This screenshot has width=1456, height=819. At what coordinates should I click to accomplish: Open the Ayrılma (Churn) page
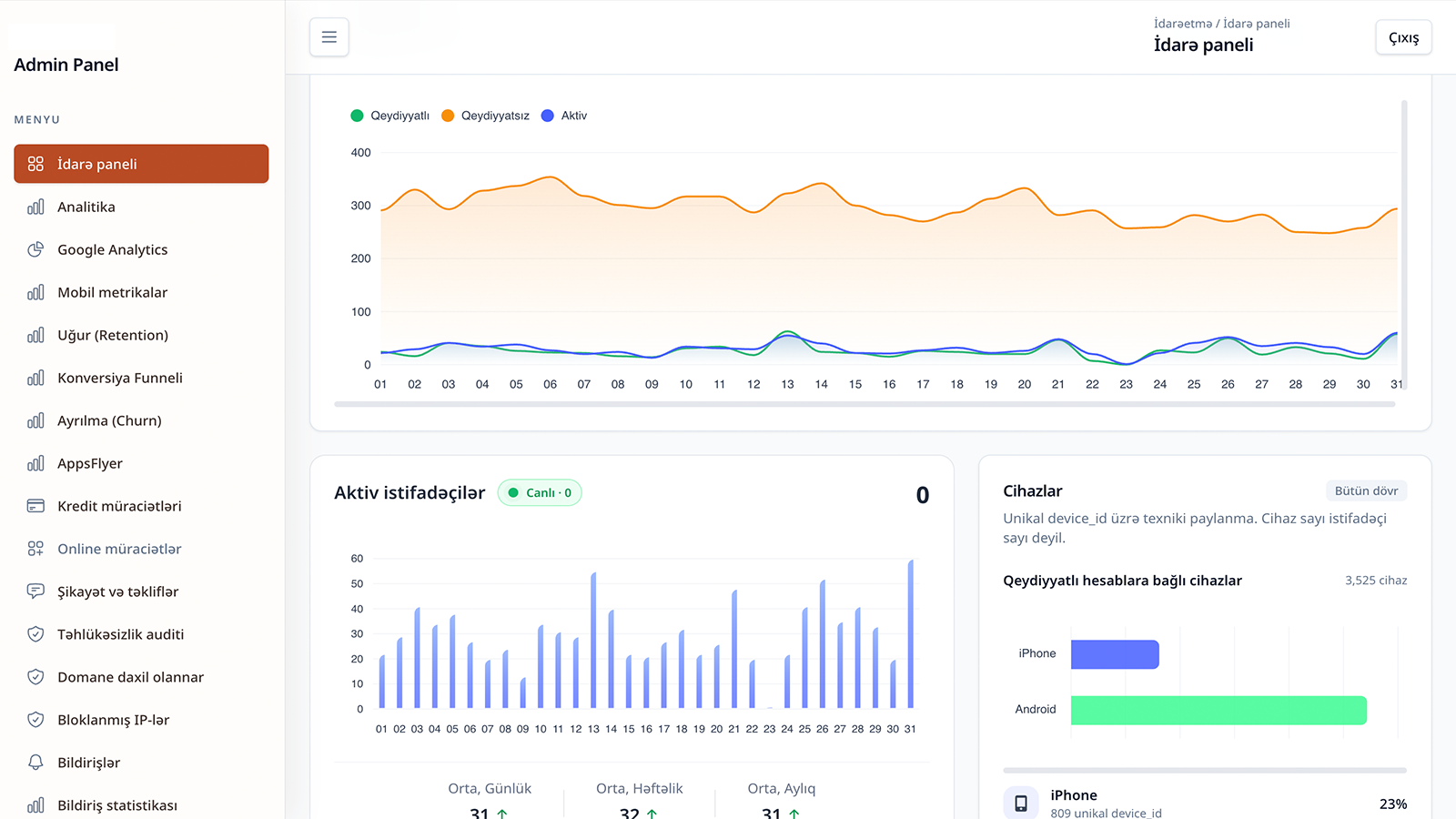(x=141, y=420)
